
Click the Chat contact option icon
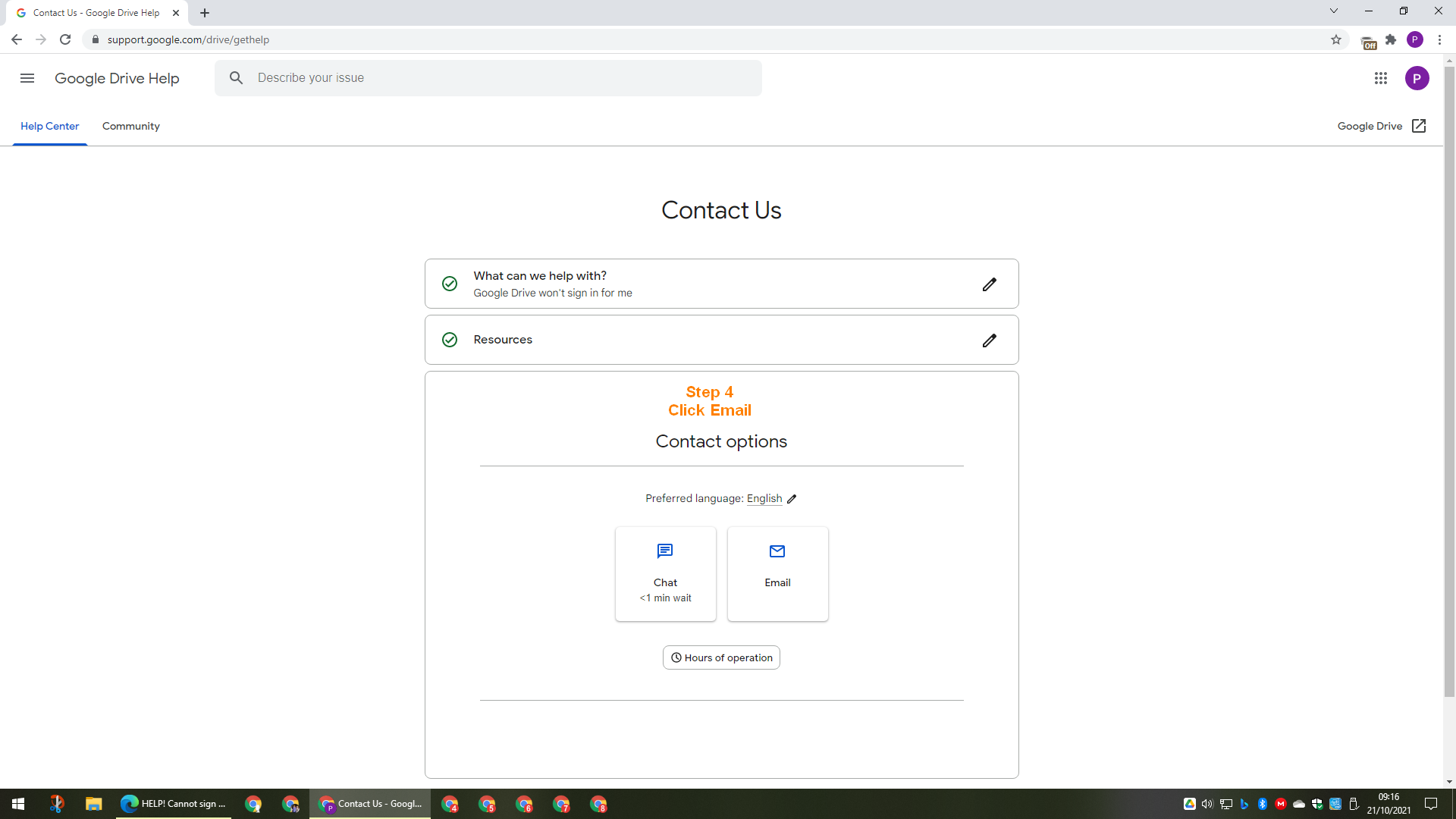point(665,550)
